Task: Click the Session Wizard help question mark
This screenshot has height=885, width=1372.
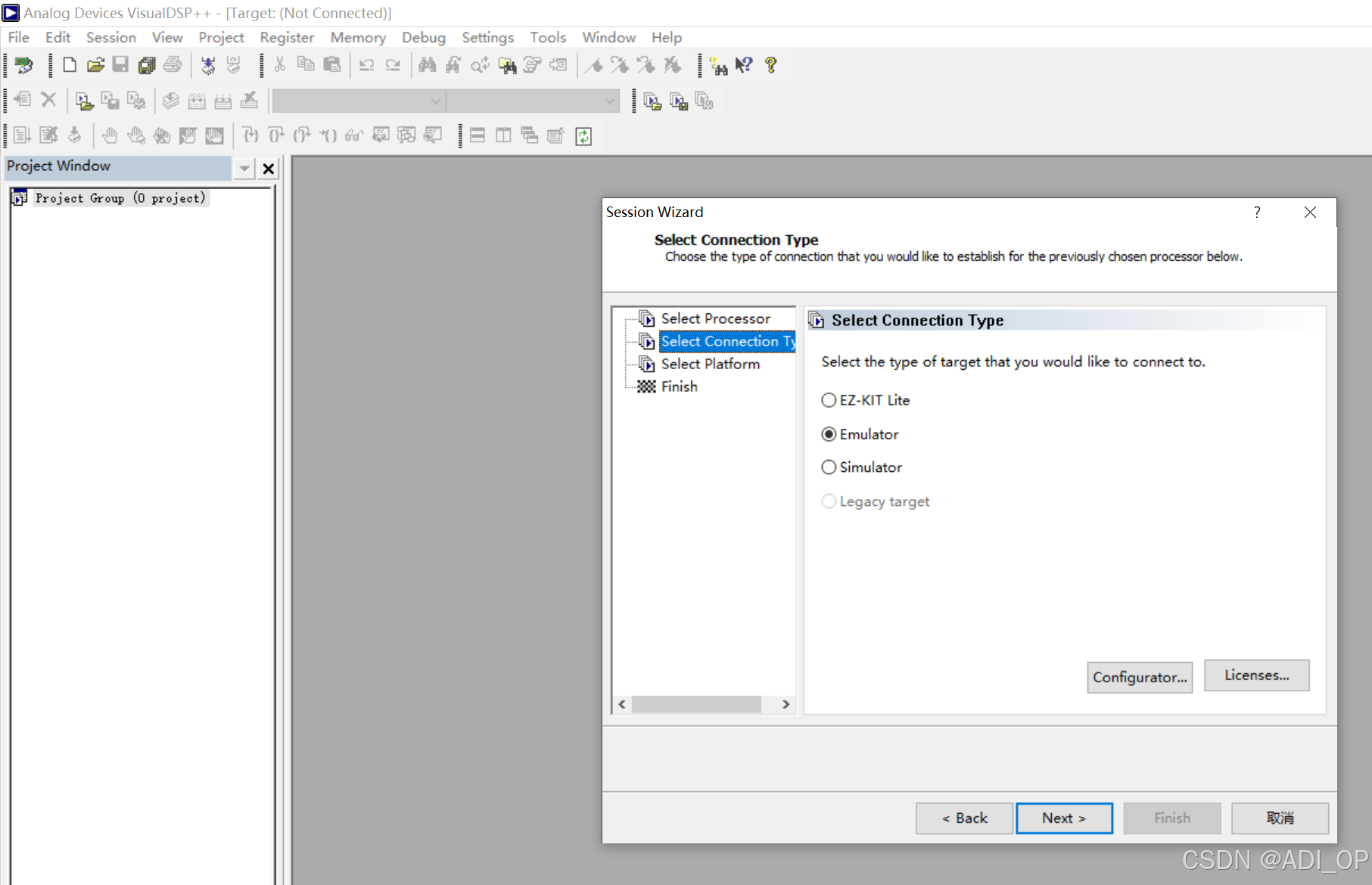Action: [1257, 213]
